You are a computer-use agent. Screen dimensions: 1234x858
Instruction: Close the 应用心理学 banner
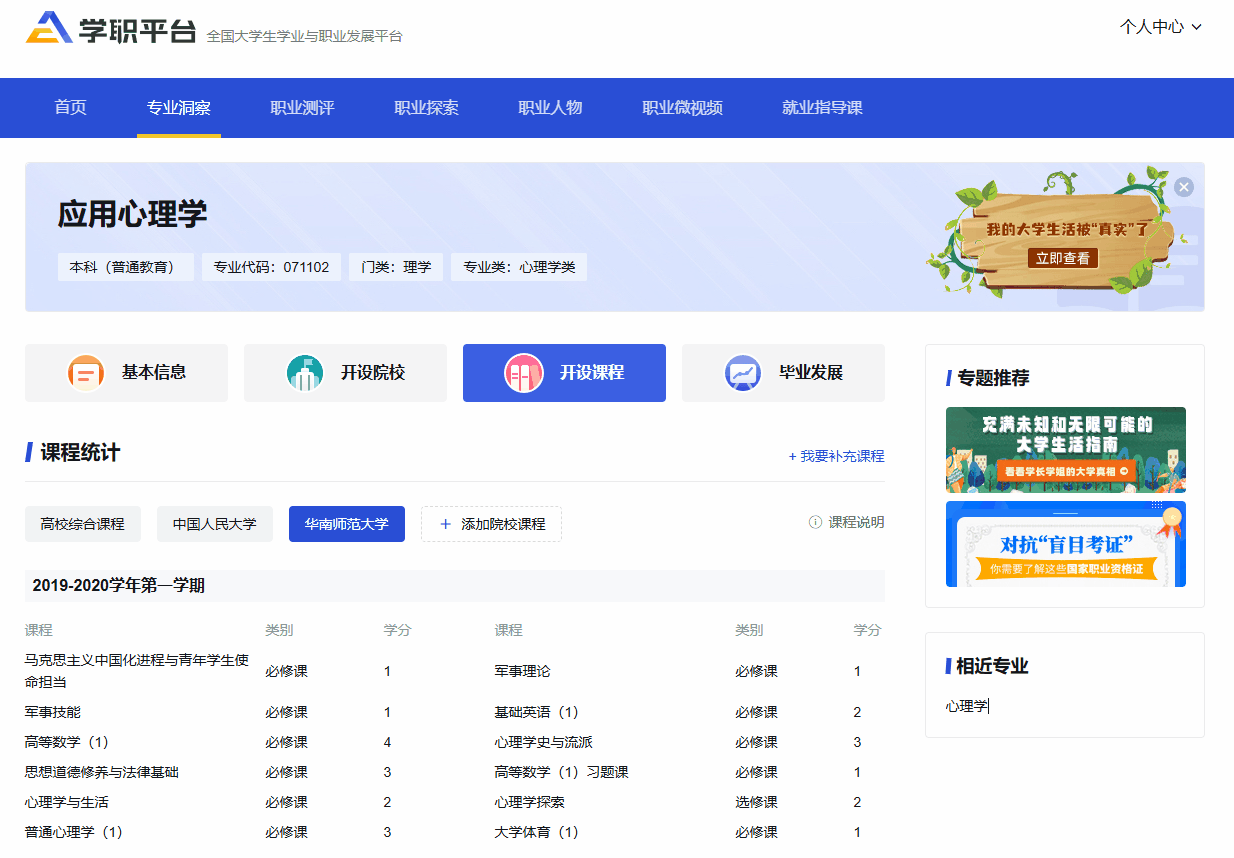(x=1184, y=186)
